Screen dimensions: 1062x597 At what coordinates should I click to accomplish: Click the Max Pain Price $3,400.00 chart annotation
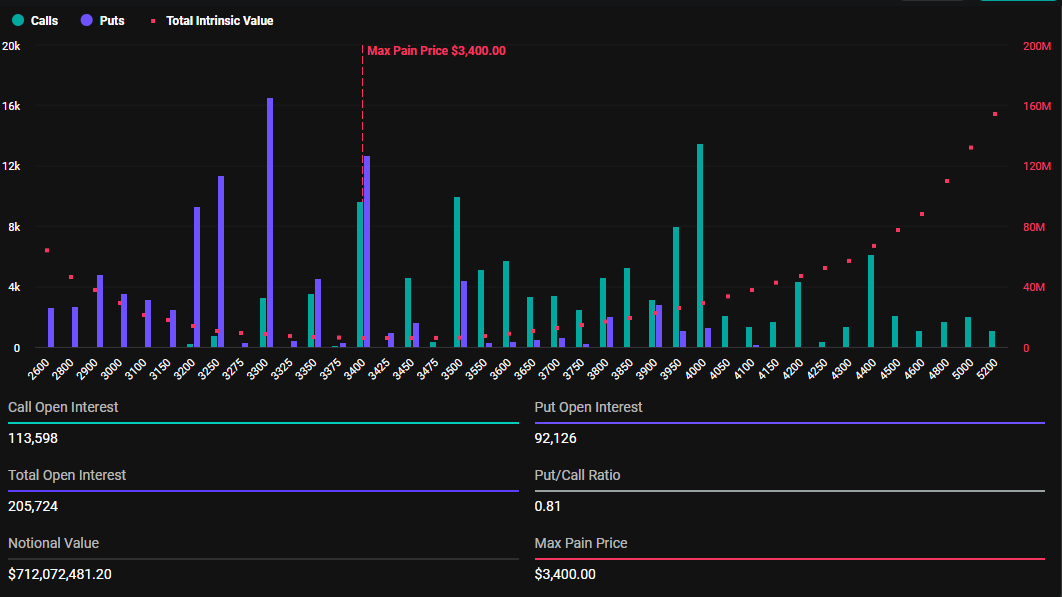436,51
